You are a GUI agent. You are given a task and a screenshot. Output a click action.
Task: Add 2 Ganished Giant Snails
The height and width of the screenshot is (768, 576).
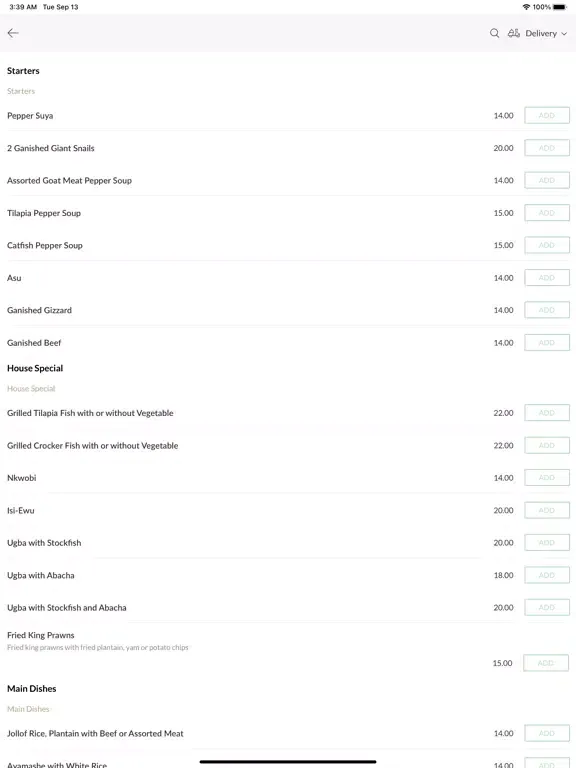547,148
